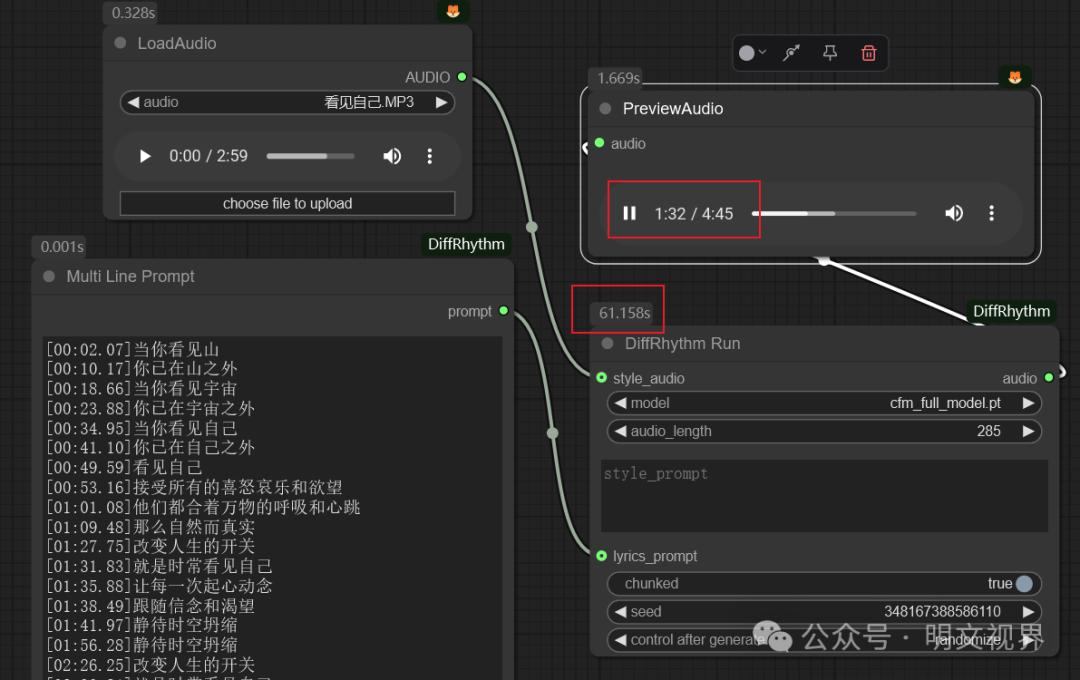Mute the LoadAudio player volume
1080x680 pixels.
point(392,156)
